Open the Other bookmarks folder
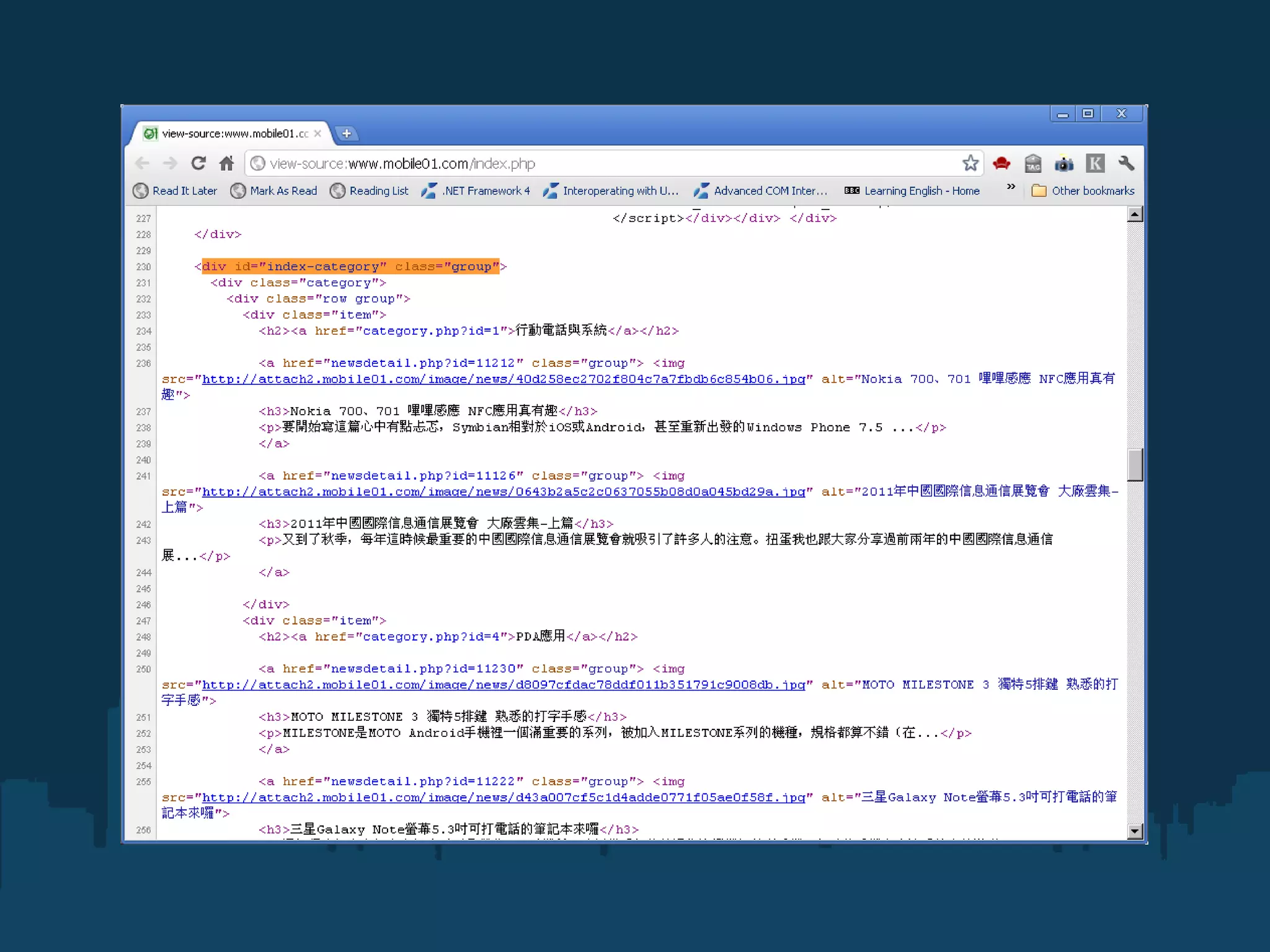The width and height of the screenshot is (1270, 952). point(1083,191)
